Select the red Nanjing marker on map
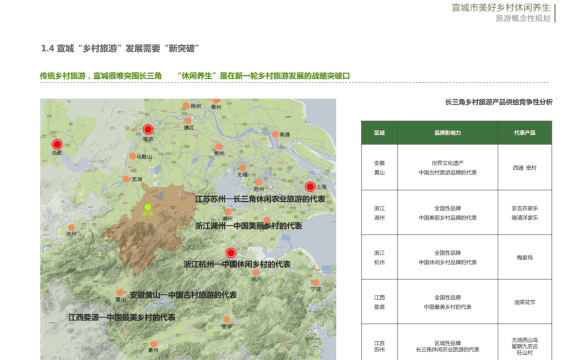The height and width of the screenshot is (360, 570). point(148,129)
